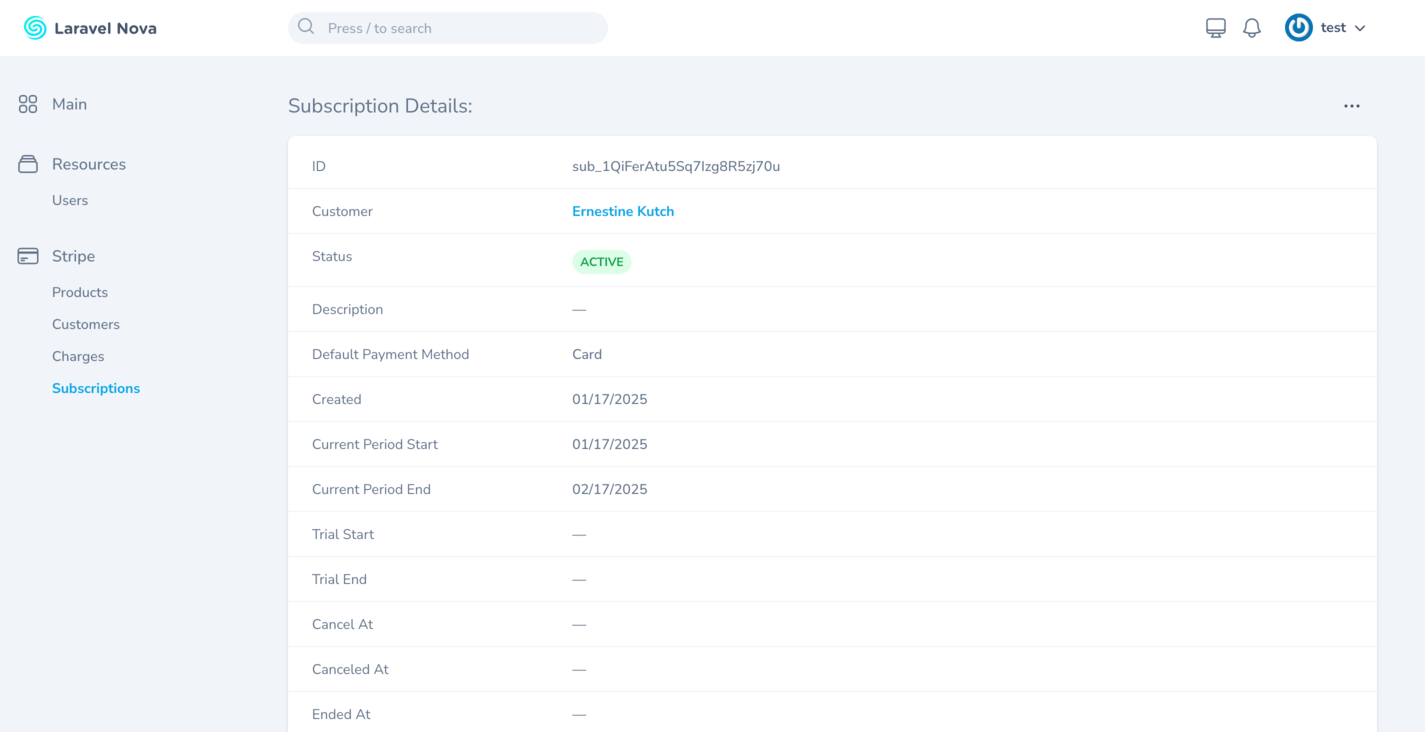1425x732 pixels.
Task: Click the Laravel Nova logo icon
Action: tap(35, 28)
